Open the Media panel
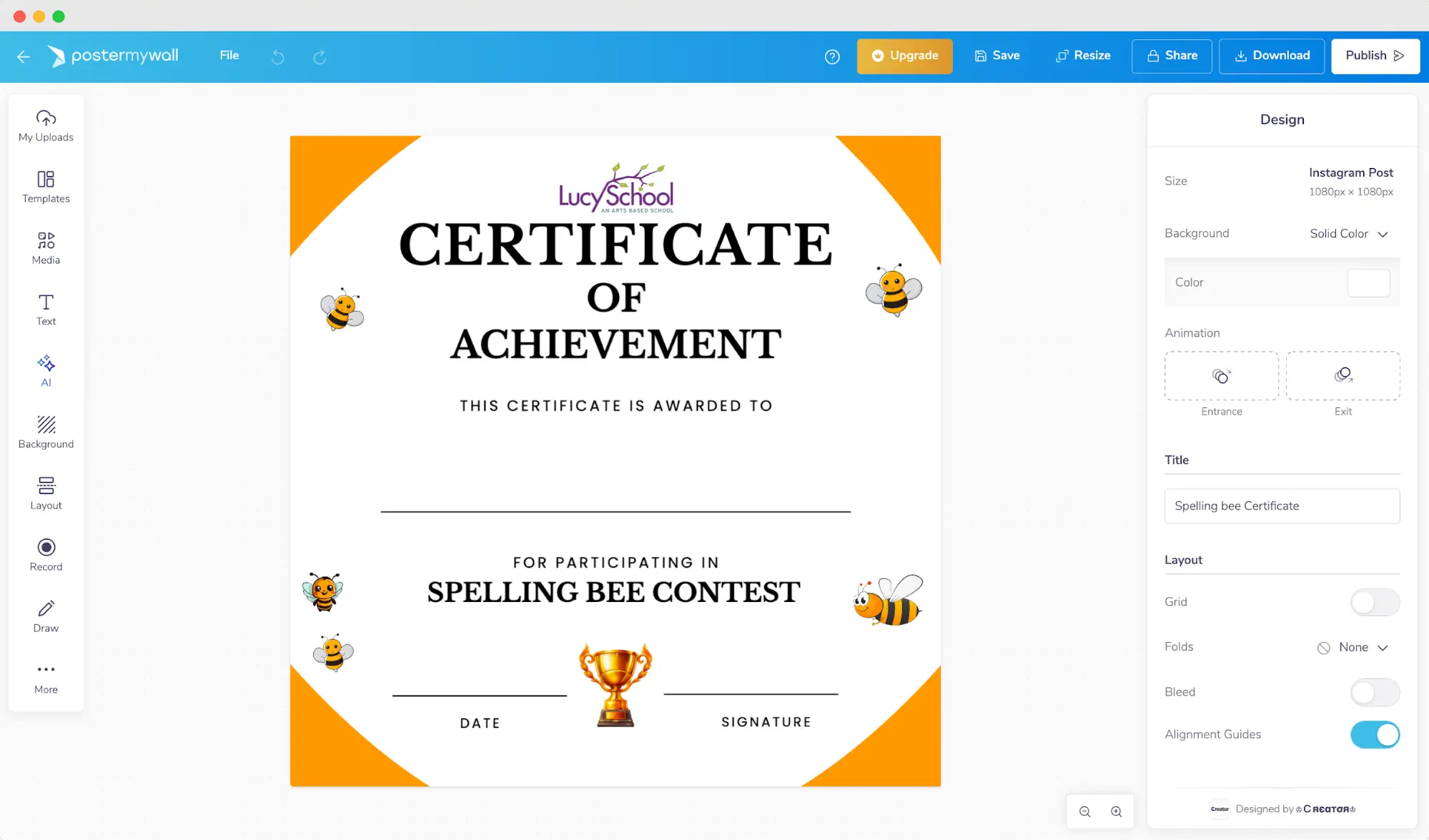Screen dimensions: 1429x840 pos(46,249)
